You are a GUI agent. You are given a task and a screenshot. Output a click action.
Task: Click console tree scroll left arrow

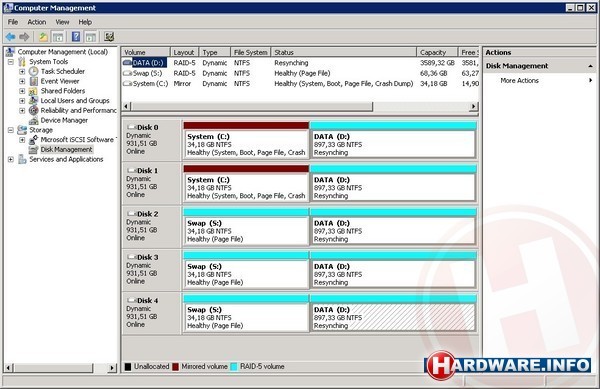click(x=9, y=368)
